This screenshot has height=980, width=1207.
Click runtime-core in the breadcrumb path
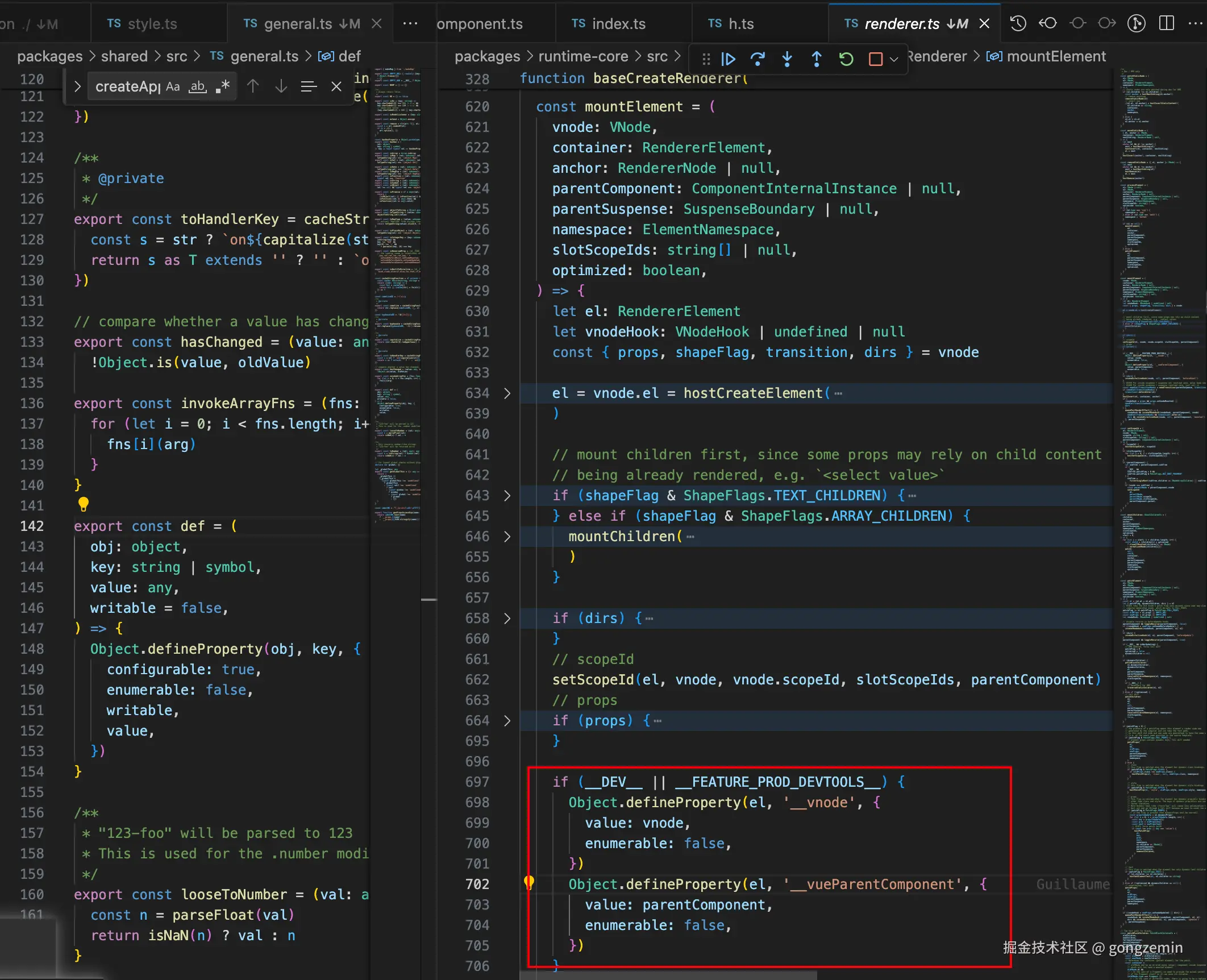tap(583, 56)
